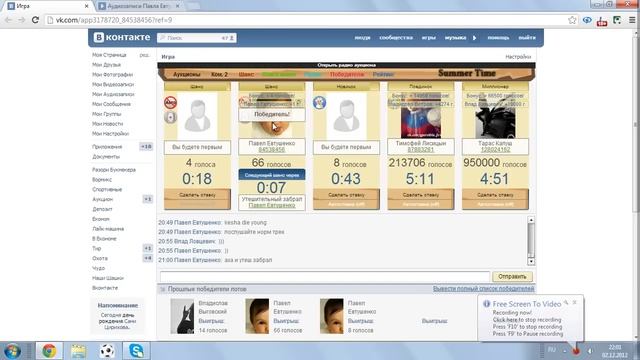640x360 pixels.
Task: Open музыка in the VK header
Action: [x=455, y=38]
